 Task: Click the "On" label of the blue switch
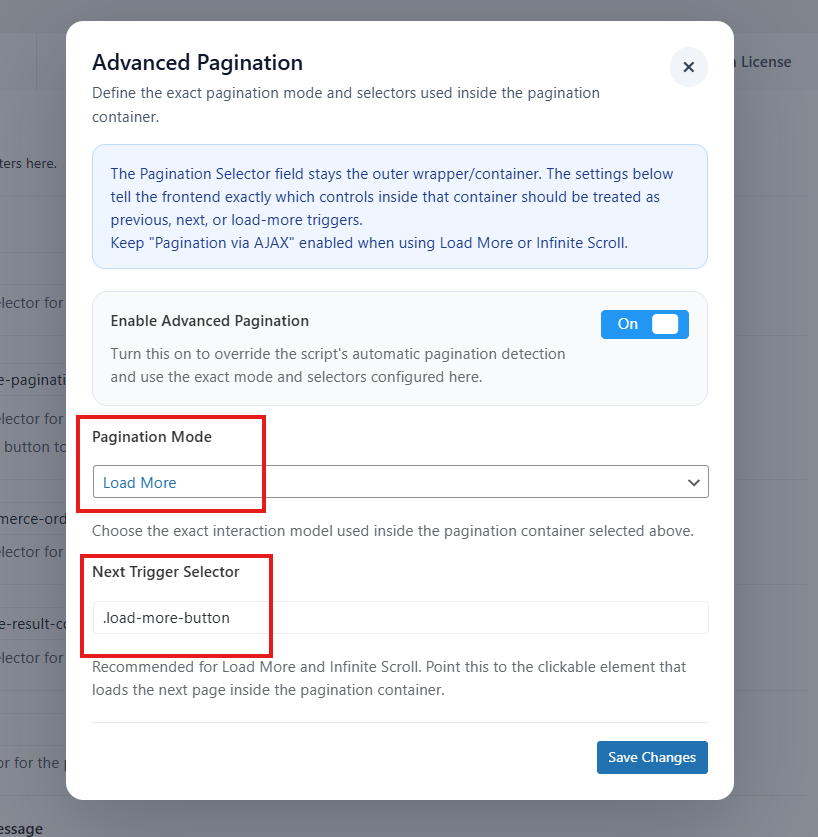[627, 324]
